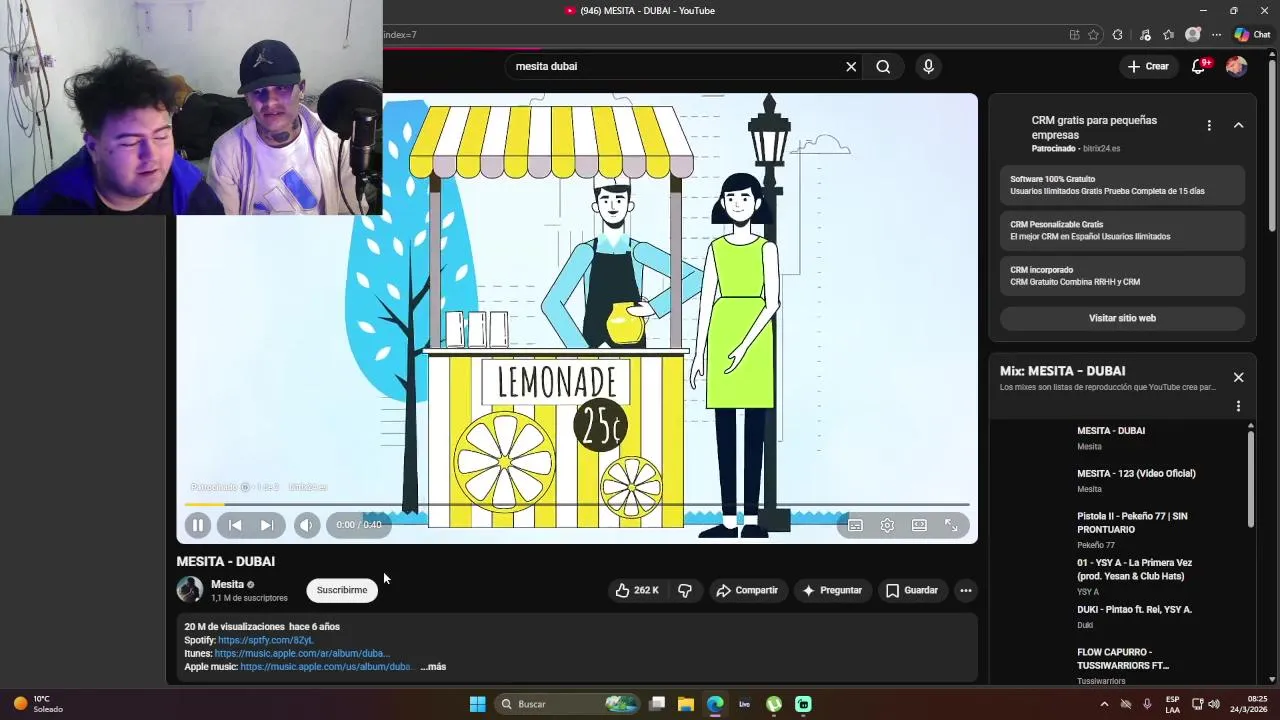Save video with Guardar button
The image size is (1280, 720).
(912, 590)
